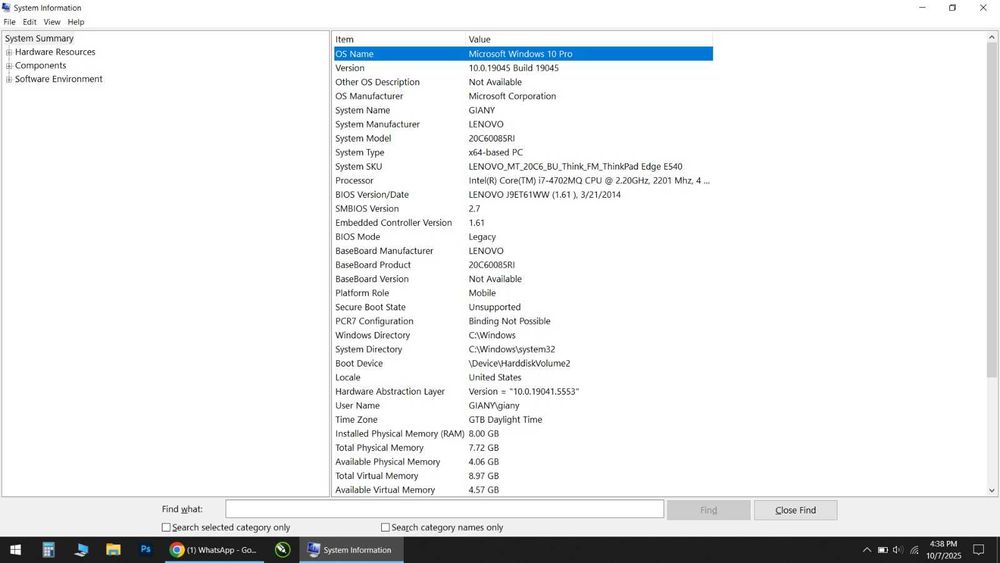Click the Close Find button

(x=795, y=510)
